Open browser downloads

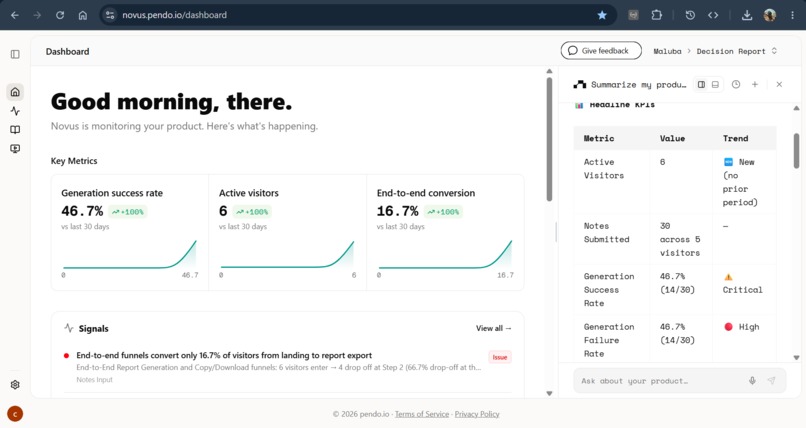point(747,15)
